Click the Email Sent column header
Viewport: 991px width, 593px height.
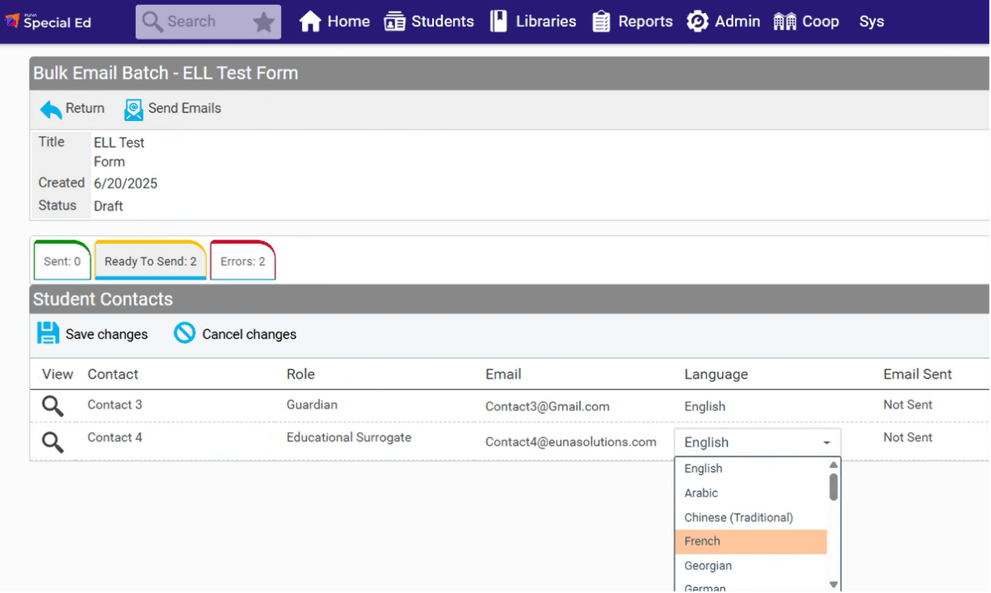click(917, 374)
